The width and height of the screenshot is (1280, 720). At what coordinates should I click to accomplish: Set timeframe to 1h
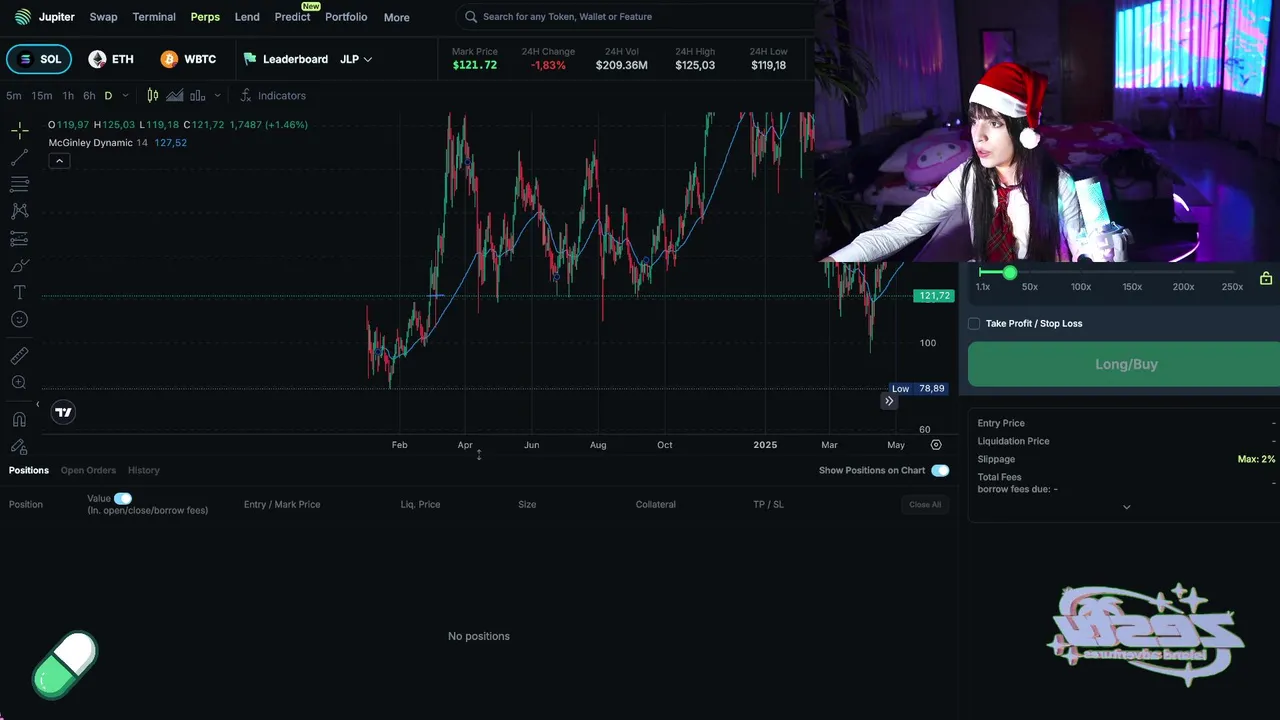[68, 96]
